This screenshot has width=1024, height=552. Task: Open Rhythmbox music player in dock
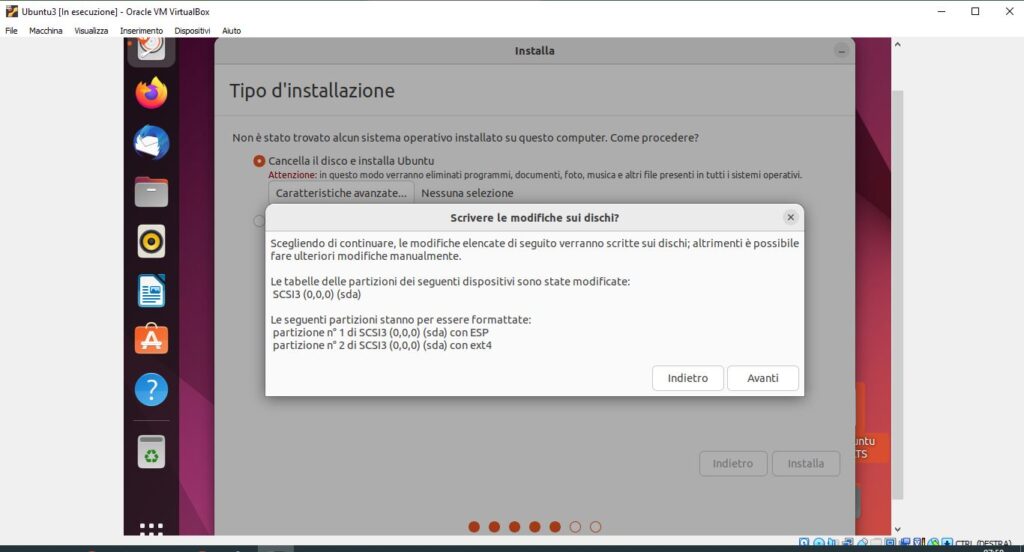pos(151,242)
